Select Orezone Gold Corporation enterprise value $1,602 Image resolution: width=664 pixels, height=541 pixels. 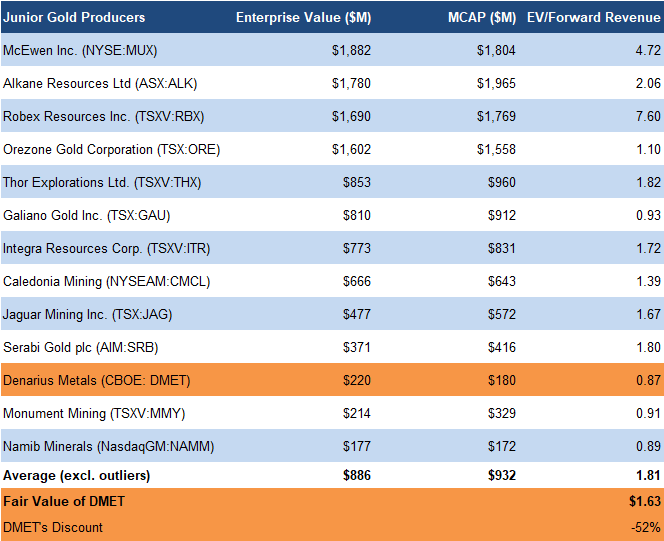(351, 149)
